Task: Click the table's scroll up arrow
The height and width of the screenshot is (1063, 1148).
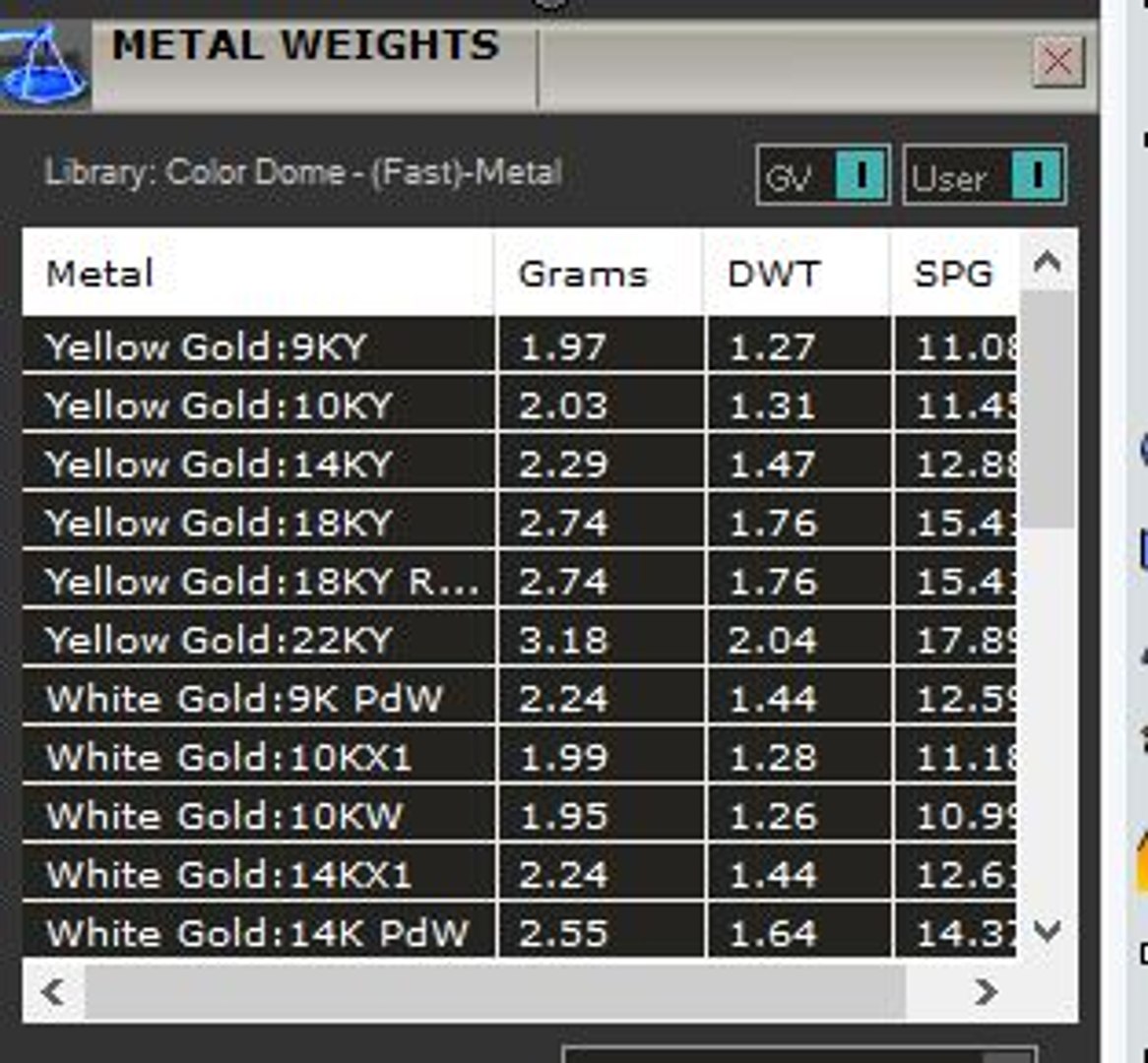Action: click(1048, 261)
